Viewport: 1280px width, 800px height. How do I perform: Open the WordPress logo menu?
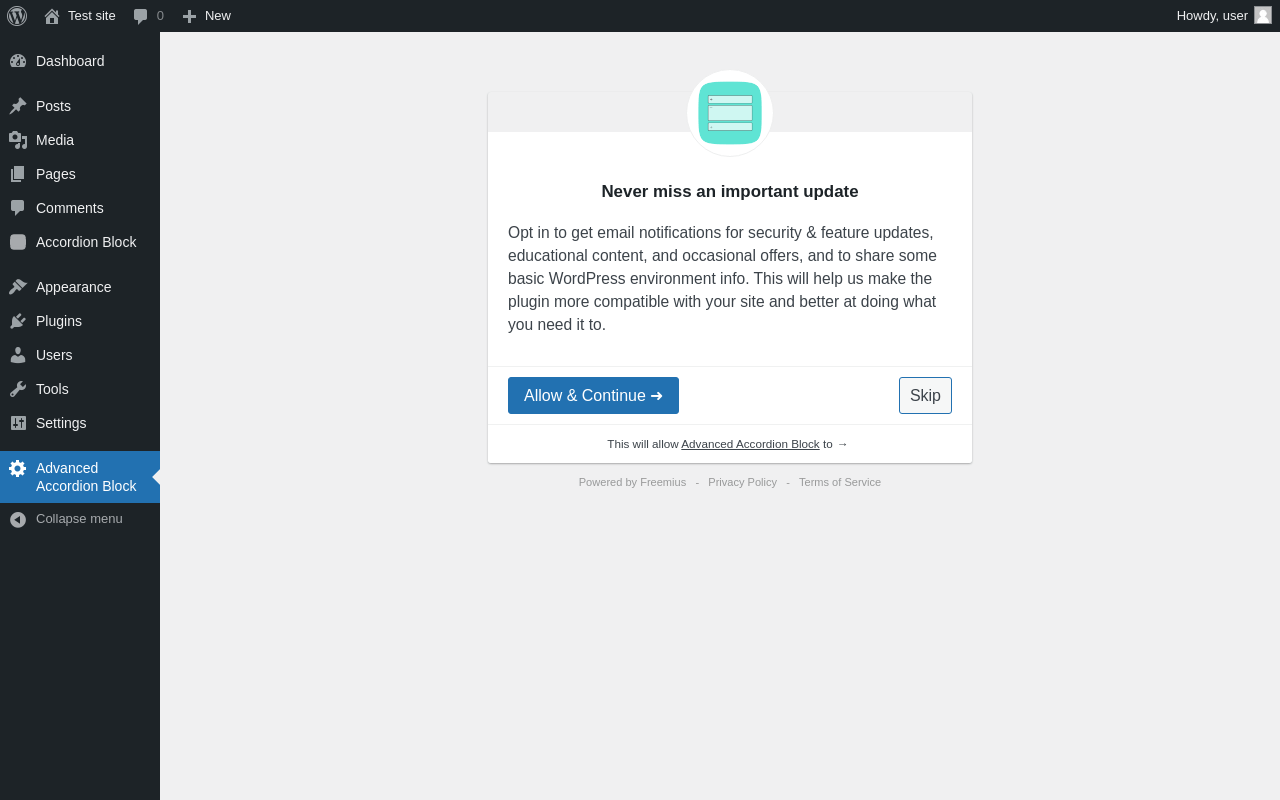(x=17, y=16)
